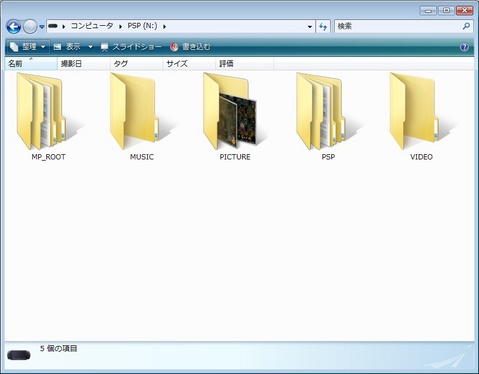The width and height of the screenshot is (479, 374).
Task: Open the 整理 organize menu
Action: tap(27, 47)
